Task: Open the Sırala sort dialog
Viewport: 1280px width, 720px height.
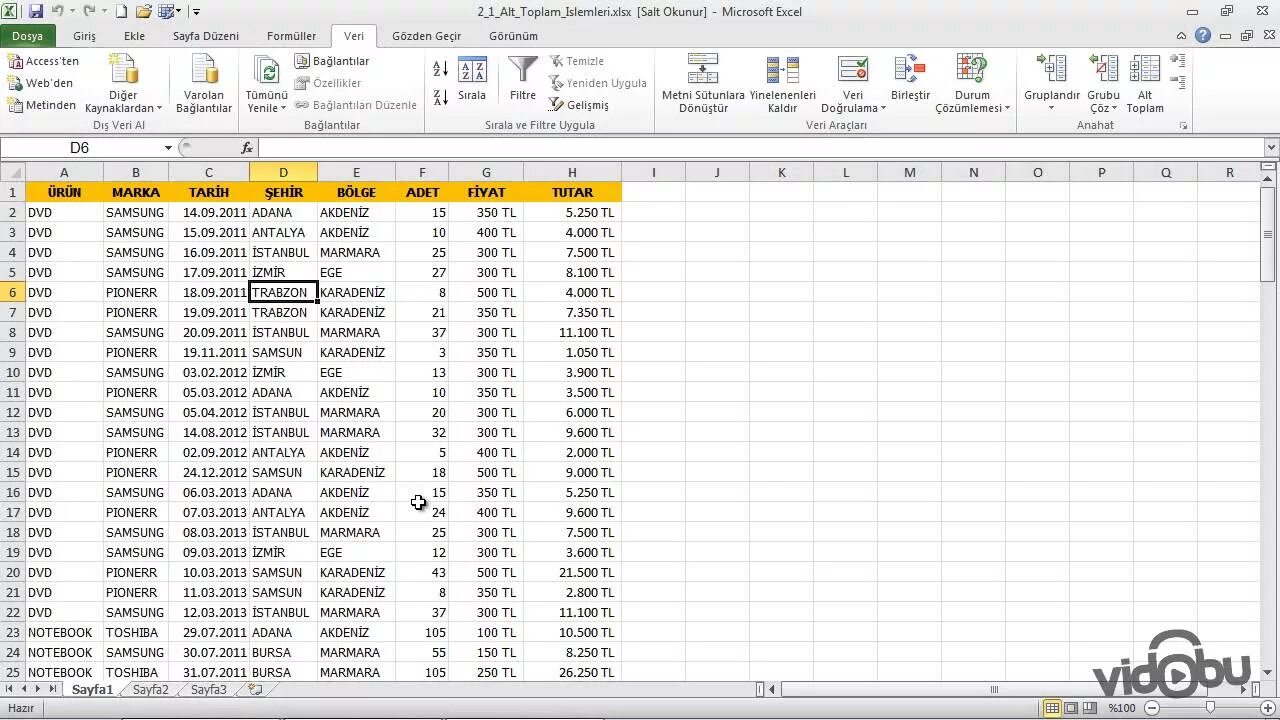Action: click(x=472, y=80)
